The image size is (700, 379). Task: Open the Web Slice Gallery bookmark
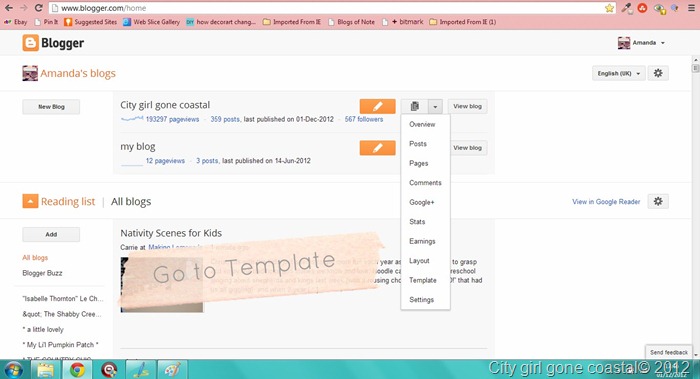(152, 21)
